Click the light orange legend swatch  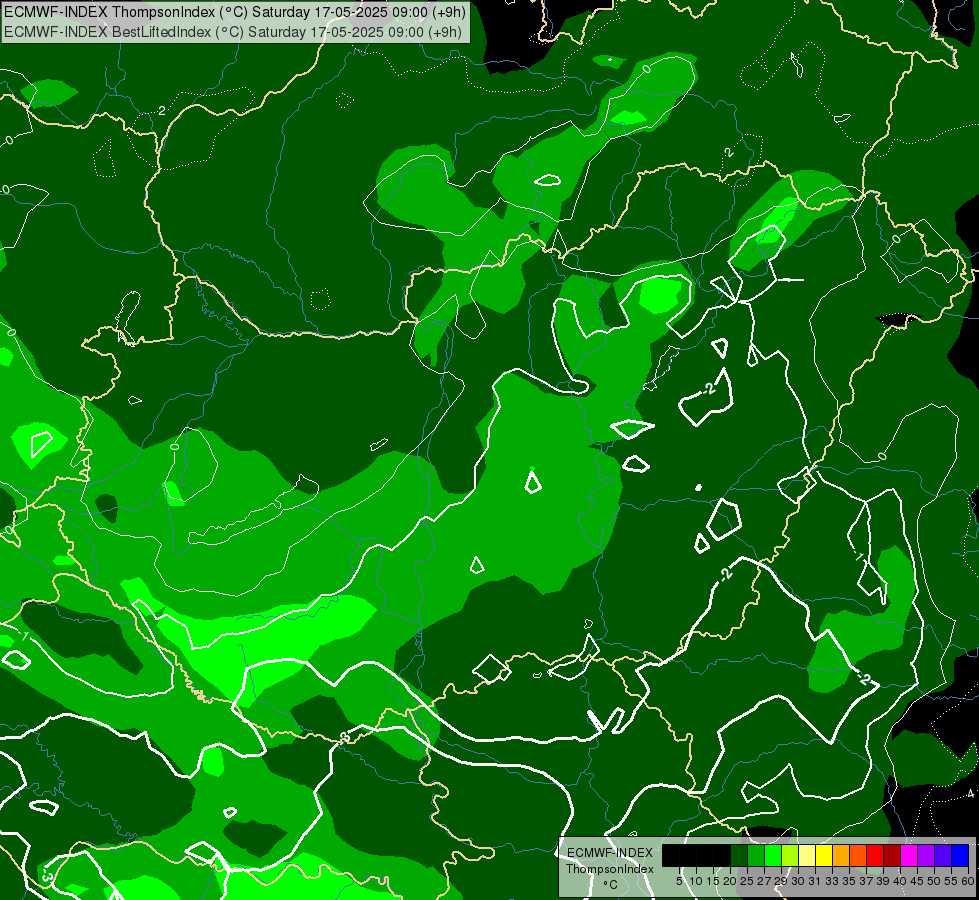click(x=841, y=855)
